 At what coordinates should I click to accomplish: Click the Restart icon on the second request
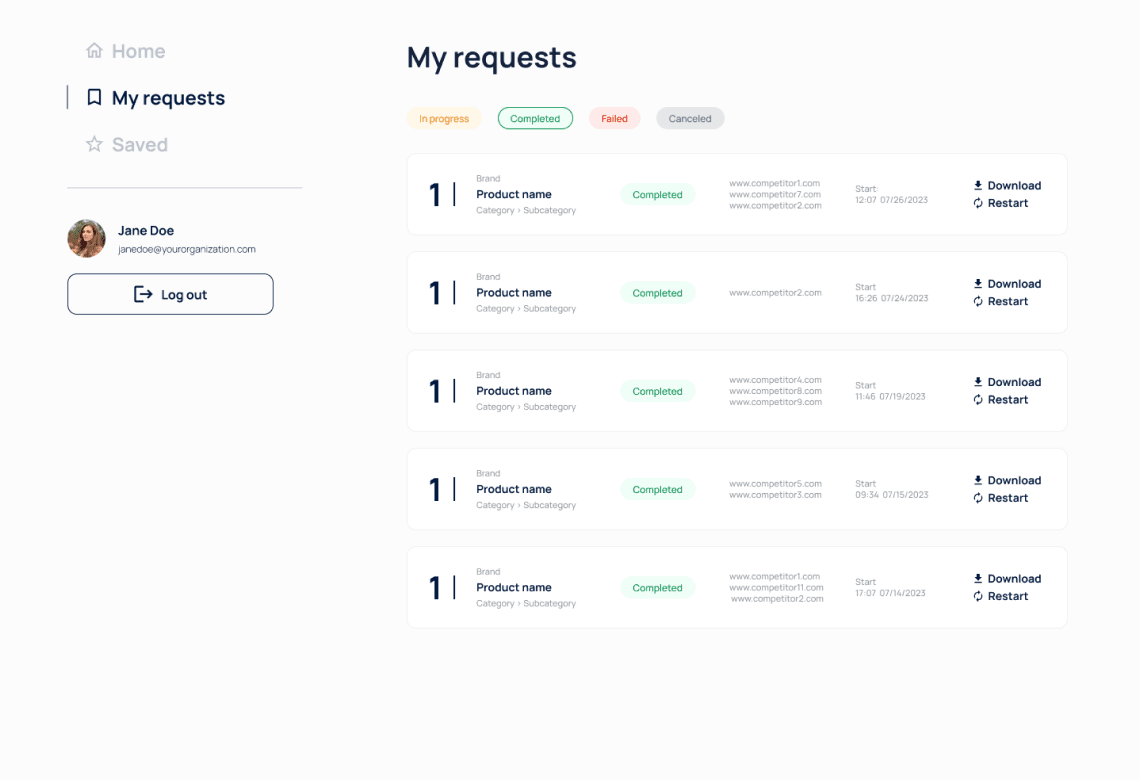coord(978,301)
